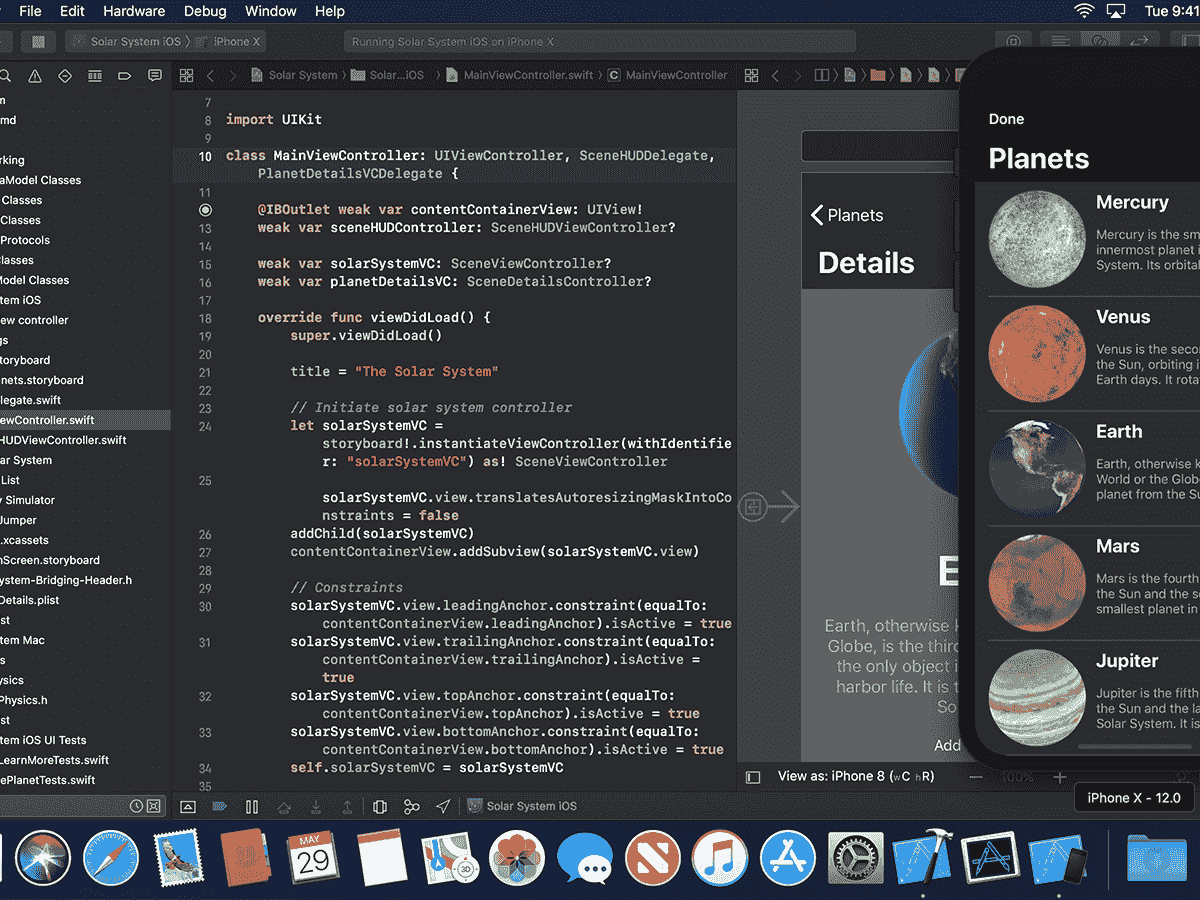This screenshot has width=1200, height=900.
Task: Go forward in the code editor history
Action: [233, 75]
